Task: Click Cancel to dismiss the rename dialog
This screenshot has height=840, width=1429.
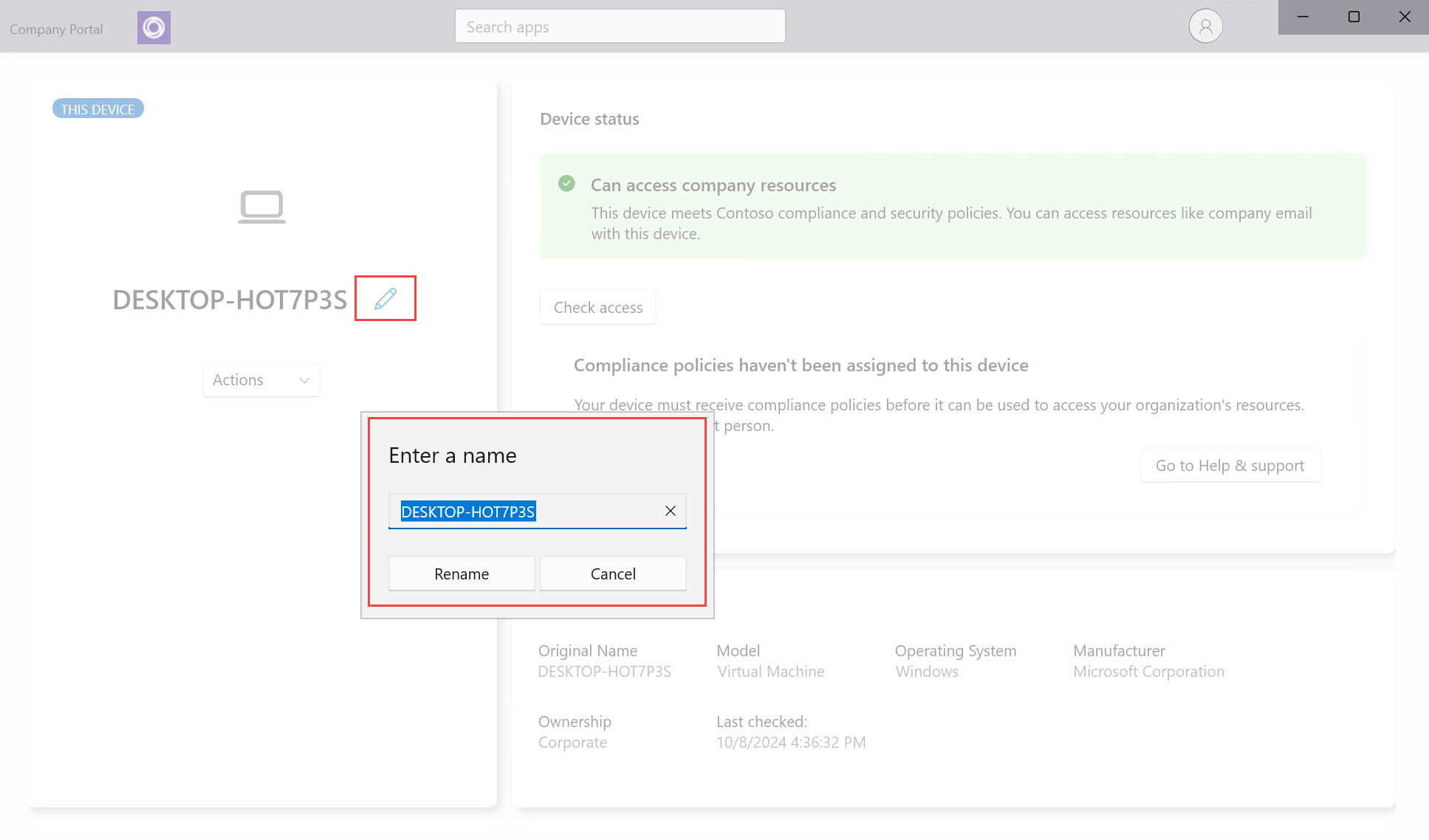Action: pos(613,573)
